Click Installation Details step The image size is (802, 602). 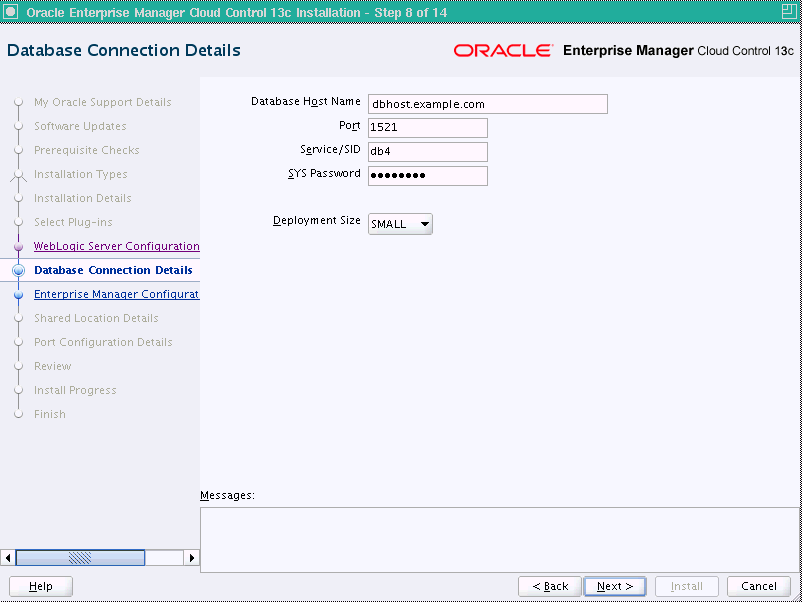pyautogui.click(x=83, y=198)
